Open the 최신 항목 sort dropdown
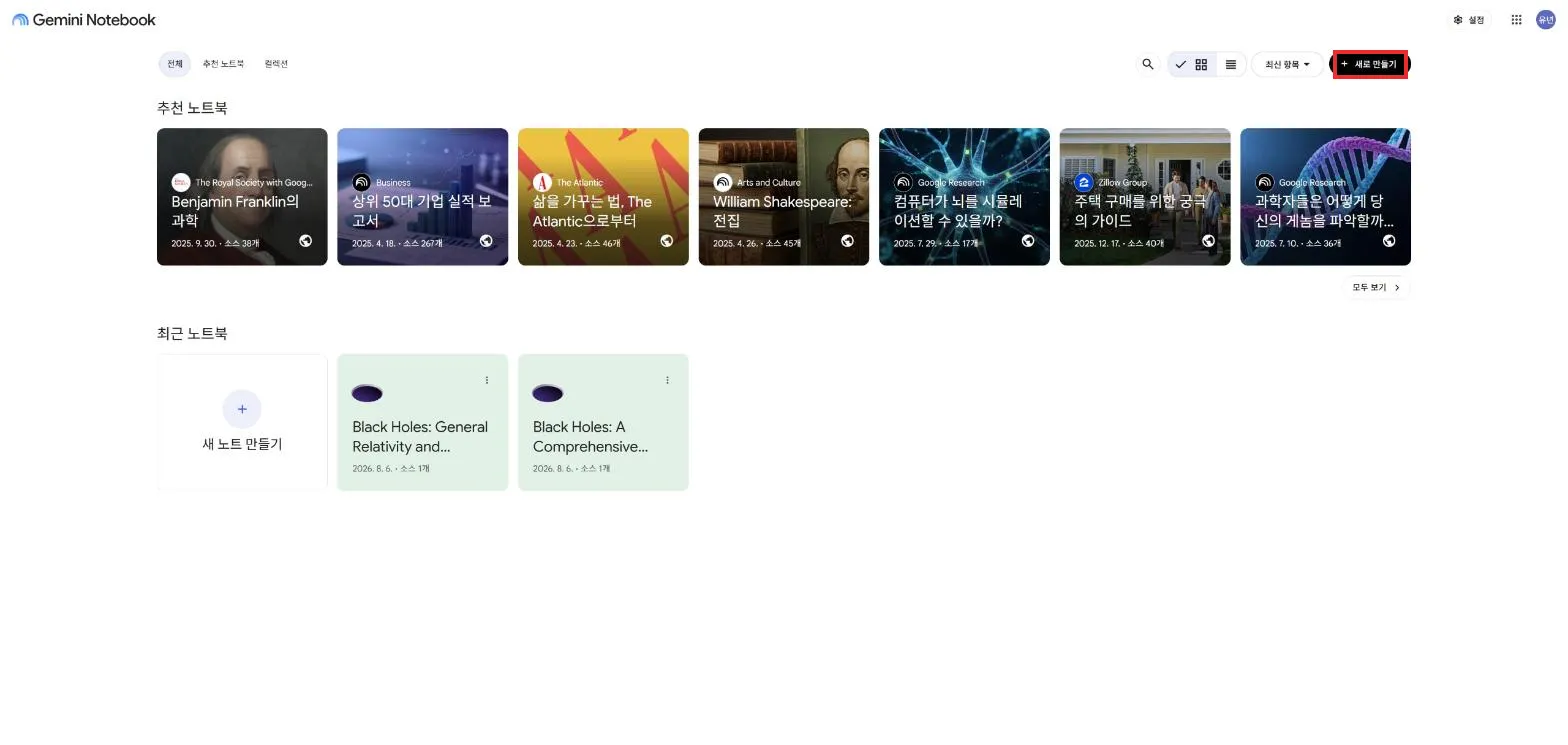Screen dimensions: 1568x745 coord(1288,64)
